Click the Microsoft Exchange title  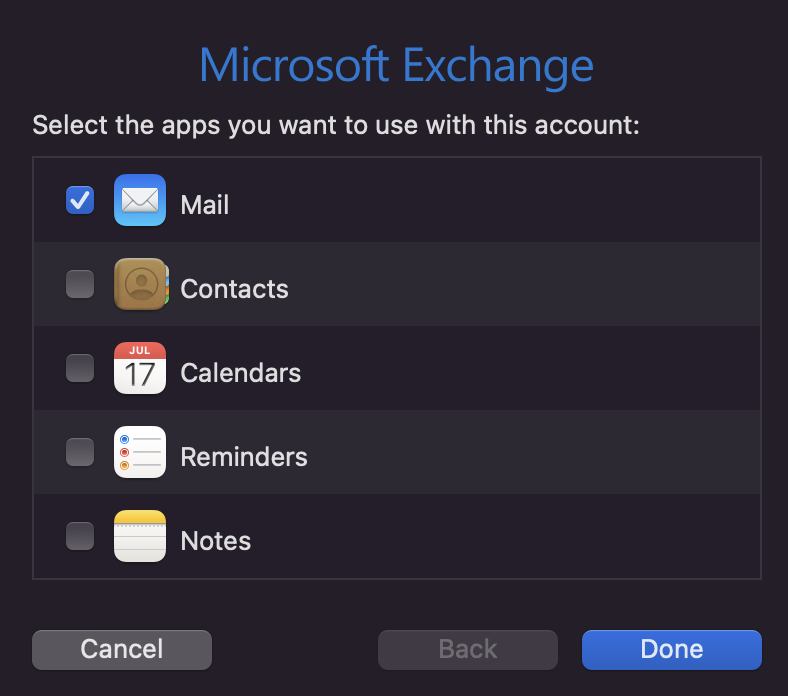click(x=397, y=67)
